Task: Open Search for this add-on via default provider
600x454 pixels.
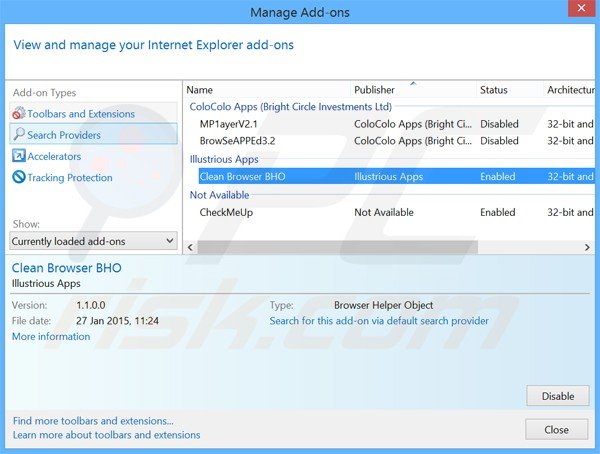Action: tap(379, 321)
